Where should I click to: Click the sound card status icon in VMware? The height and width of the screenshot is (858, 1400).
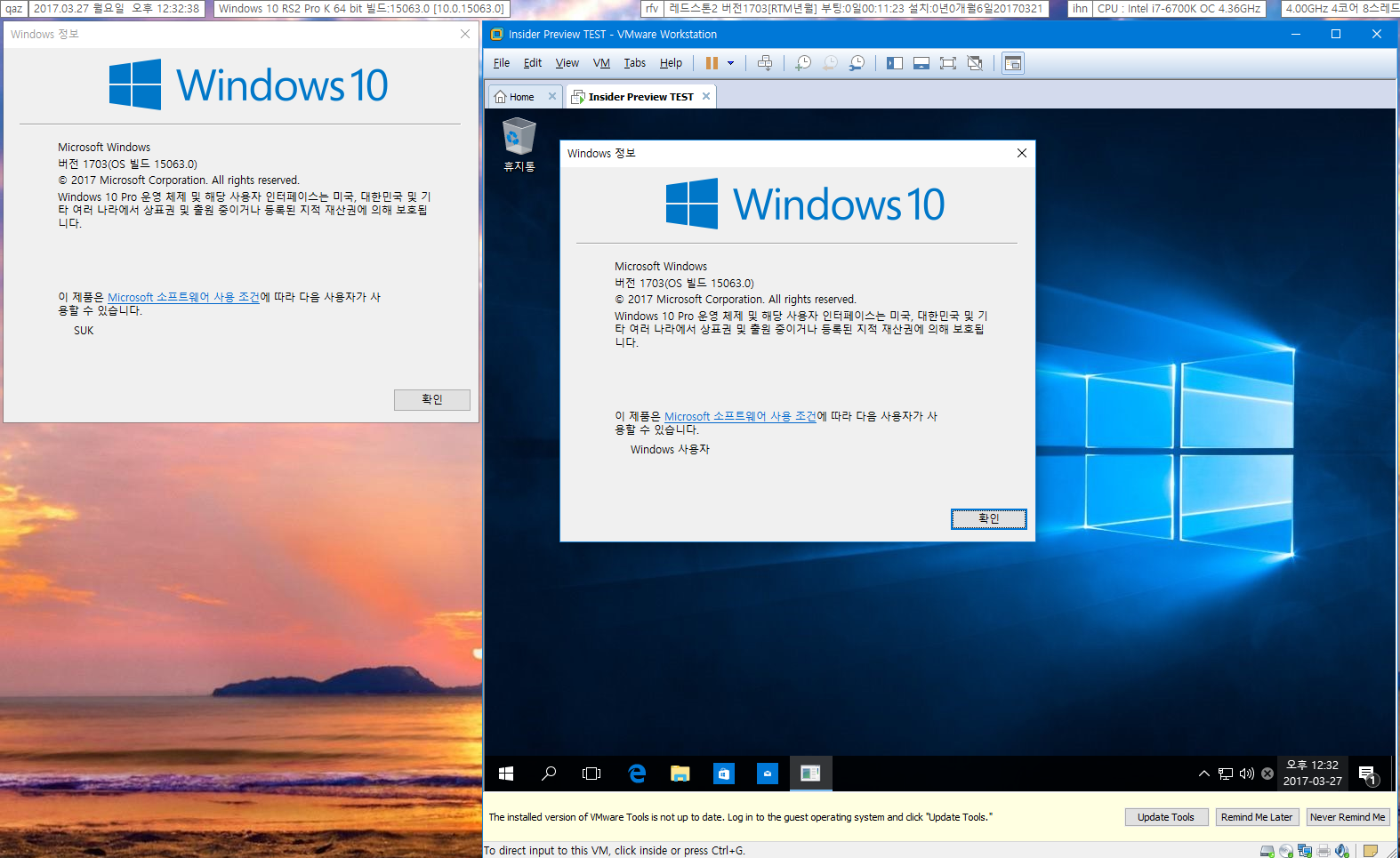1342,851
